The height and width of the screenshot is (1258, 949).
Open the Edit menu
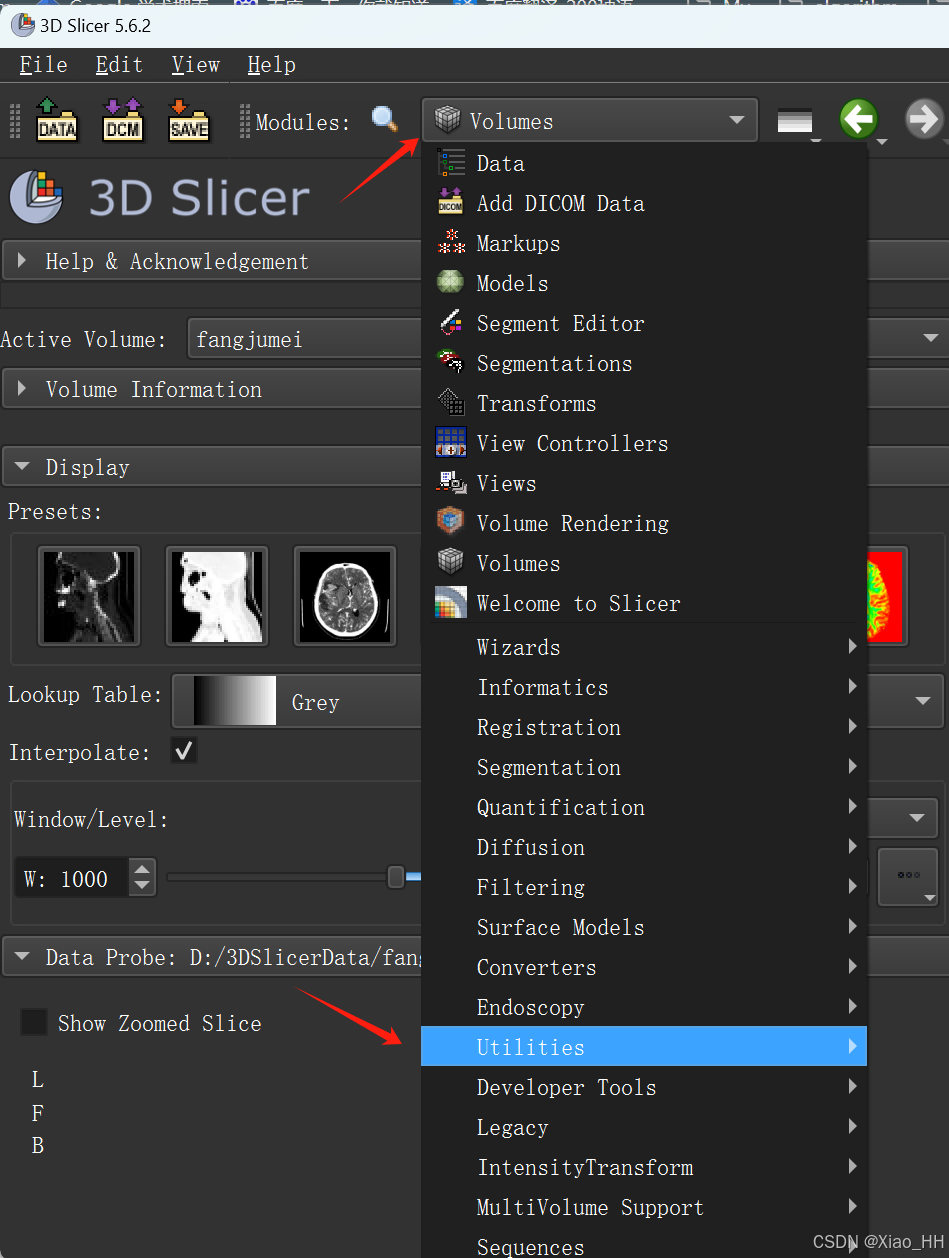coord(119,65)
